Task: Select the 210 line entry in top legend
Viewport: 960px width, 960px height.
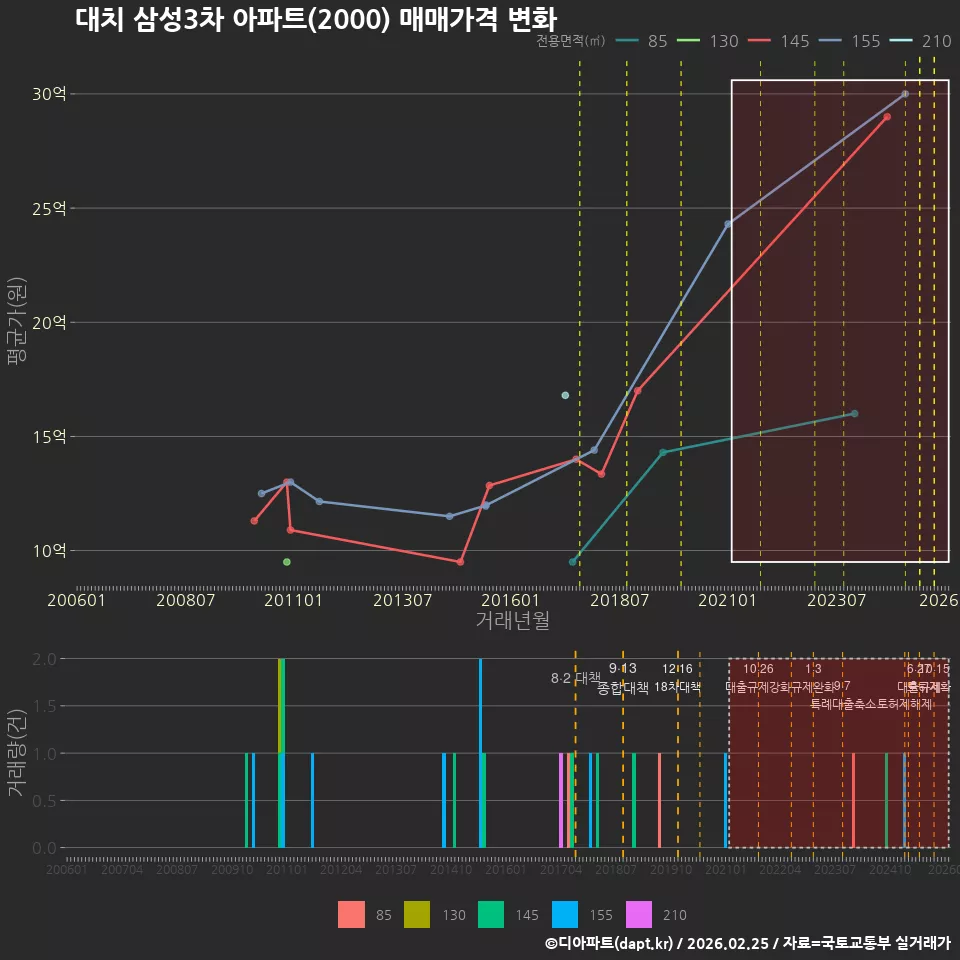Action: pyautogui.click(x=920, y=41)
